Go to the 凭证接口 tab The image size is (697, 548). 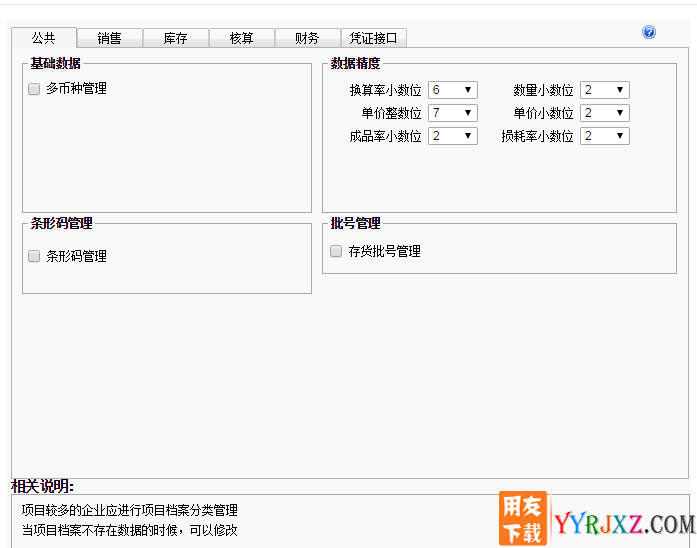tap(373, 38)
